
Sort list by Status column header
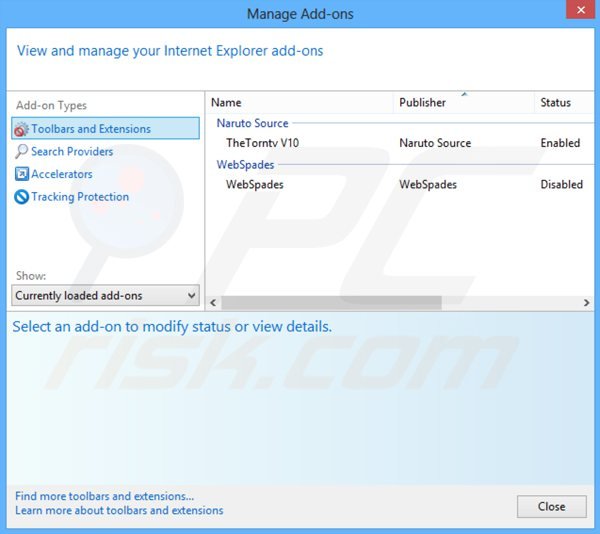tap(564, 103)
